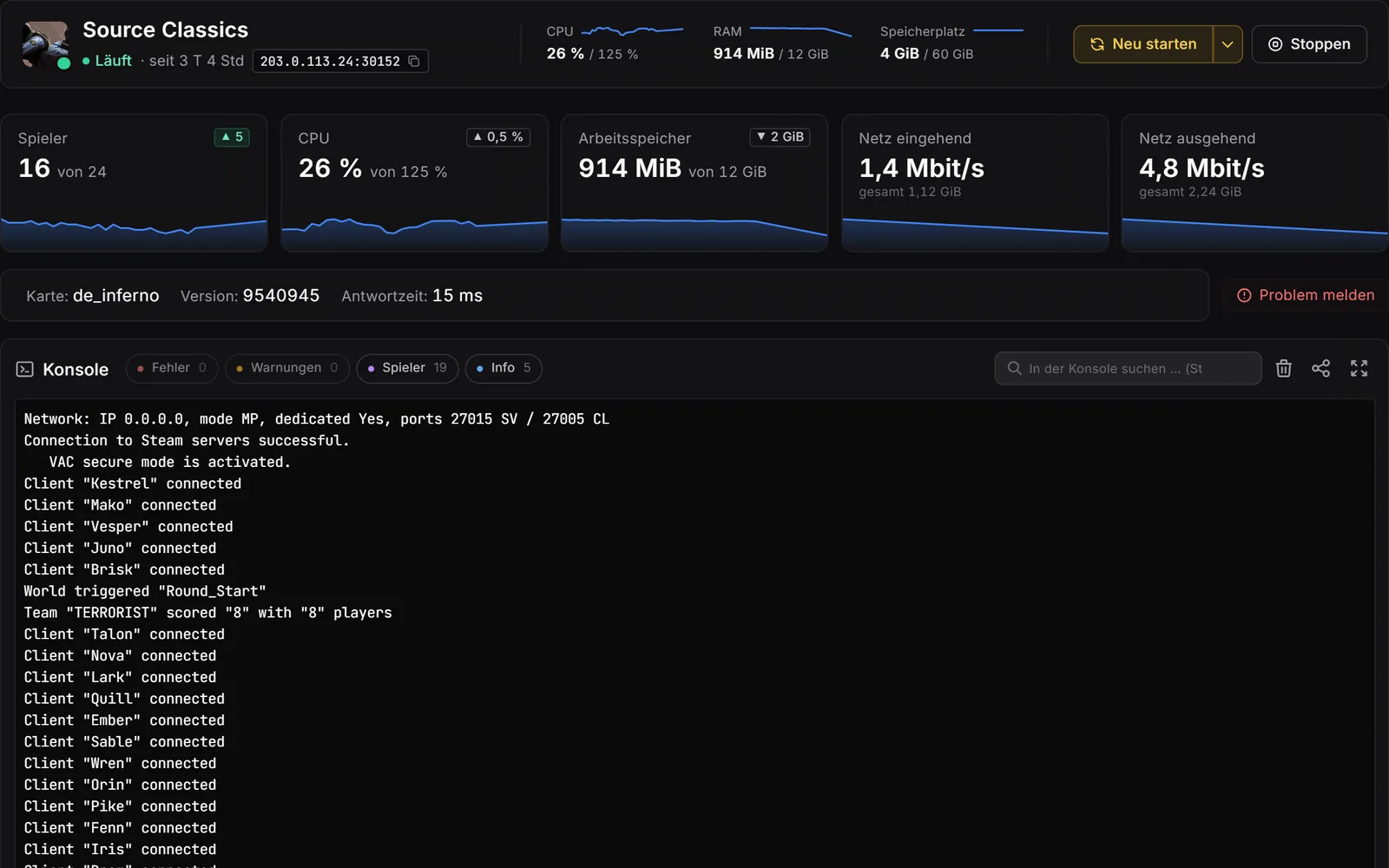
Task: Open the Spieler stats card
Action: point(134,183)
